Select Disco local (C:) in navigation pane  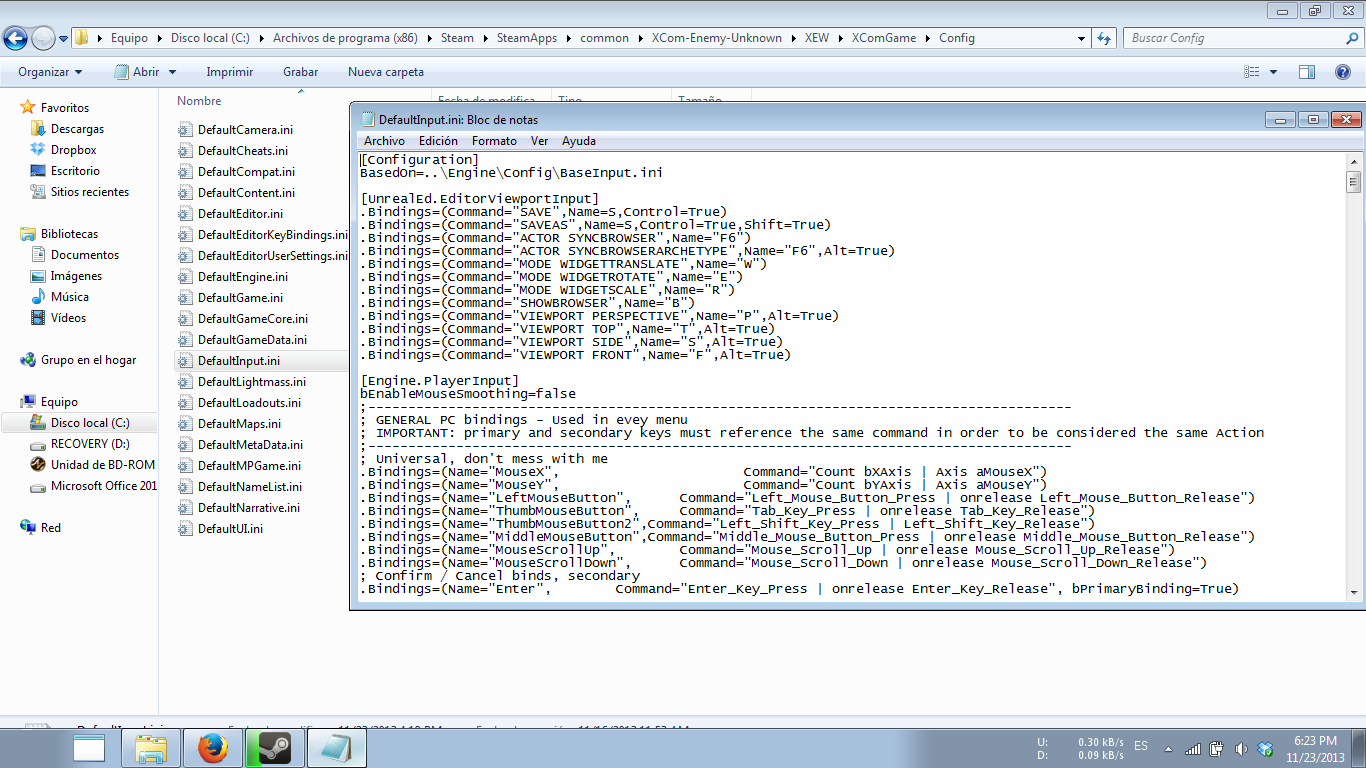pos(90,423)
